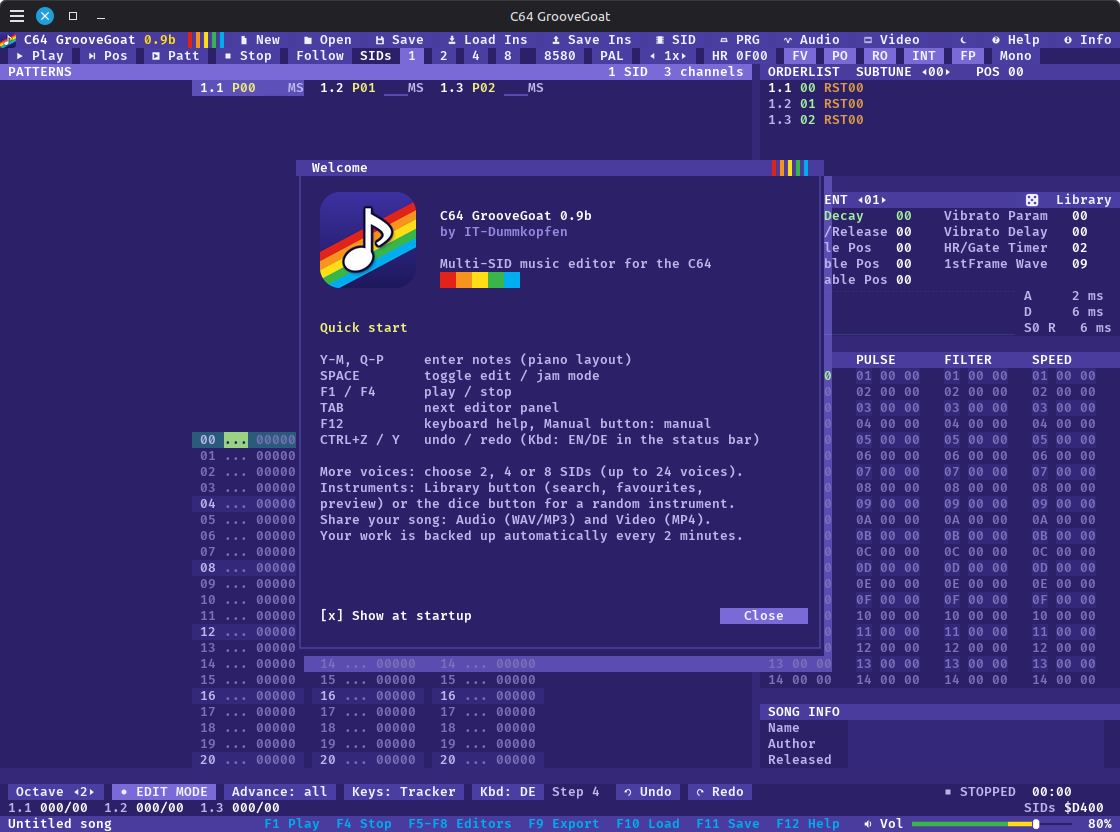
Task: Open a song file
Action: (328, 40)
